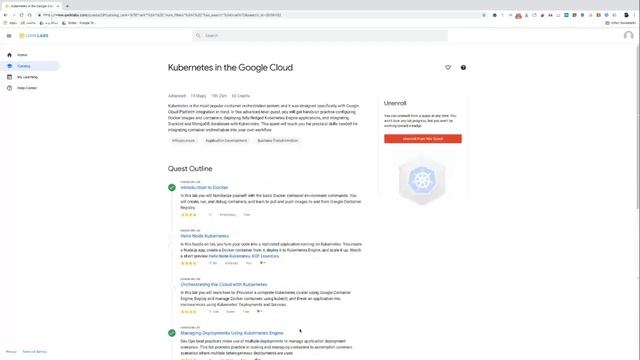Bookmark page with star icon
The height and width of the screenshot is (360, 640).
pyautogui.click(x=484, y=15)
